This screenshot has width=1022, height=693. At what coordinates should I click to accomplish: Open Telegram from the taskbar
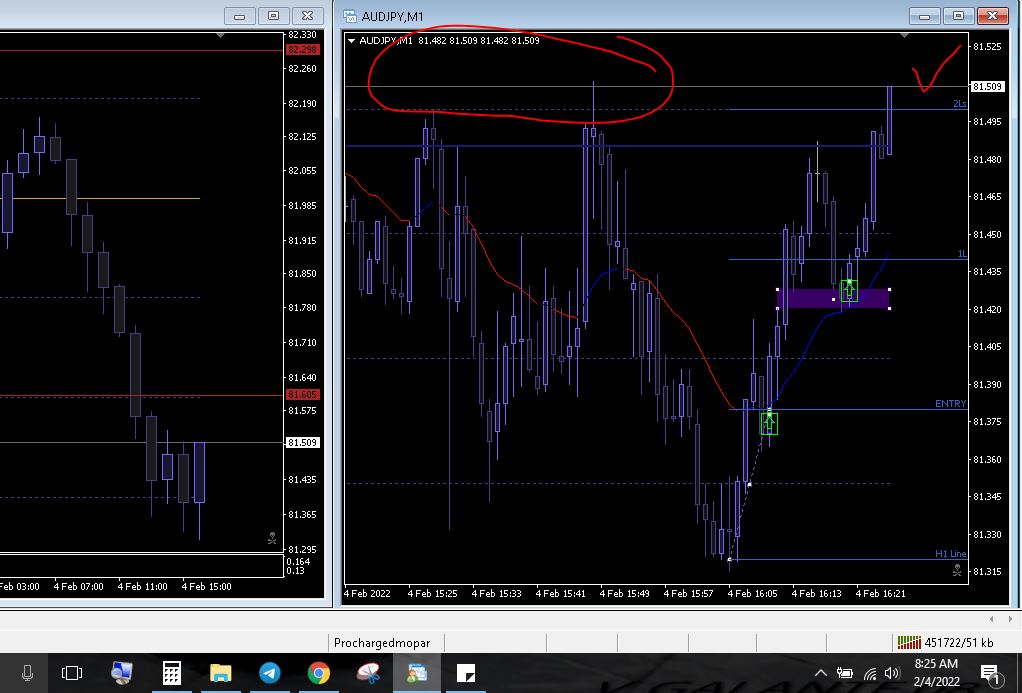270,673
